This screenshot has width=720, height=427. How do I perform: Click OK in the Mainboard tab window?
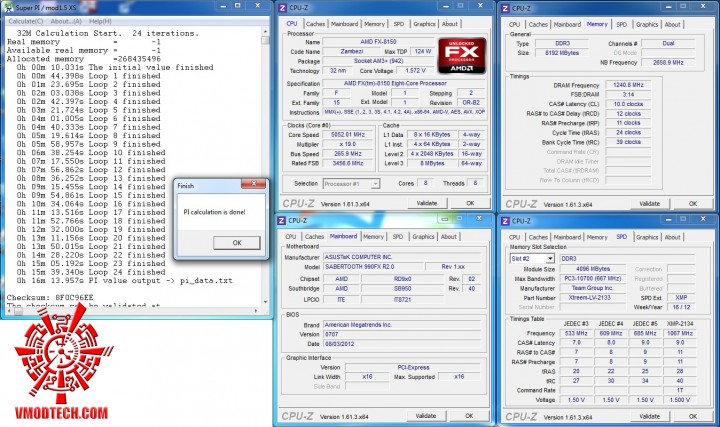(x=469, y=416)
